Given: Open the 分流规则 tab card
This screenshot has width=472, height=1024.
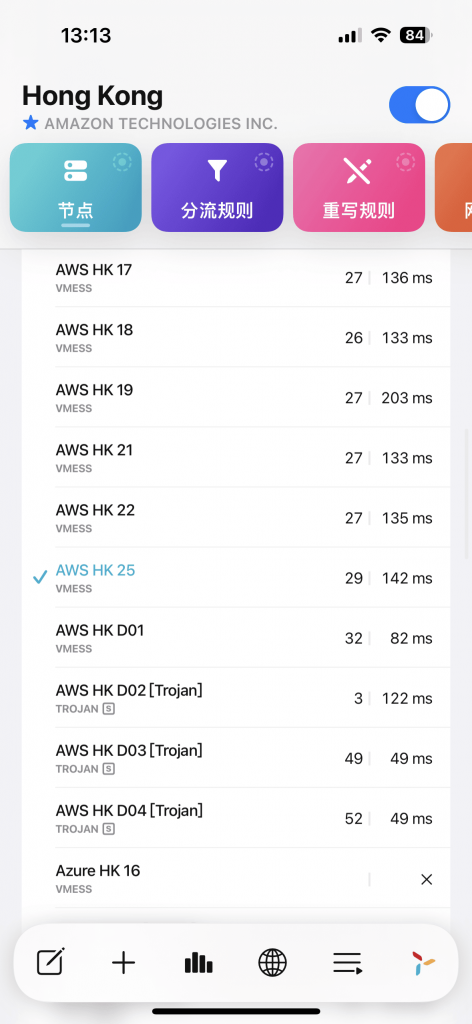Looking at the screenshot, I should 217,187.
